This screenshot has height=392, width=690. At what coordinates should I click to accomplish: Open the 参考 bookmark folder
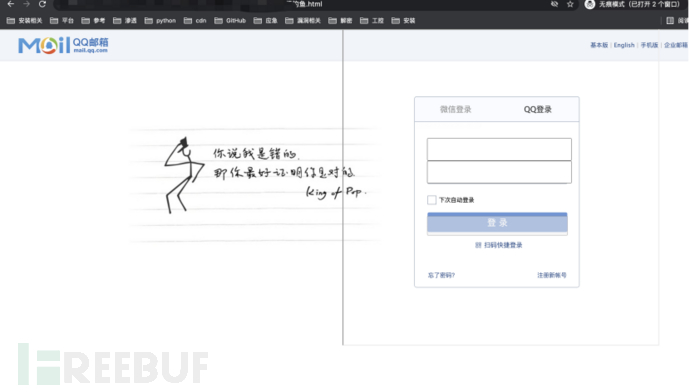(x=93, y=20)
